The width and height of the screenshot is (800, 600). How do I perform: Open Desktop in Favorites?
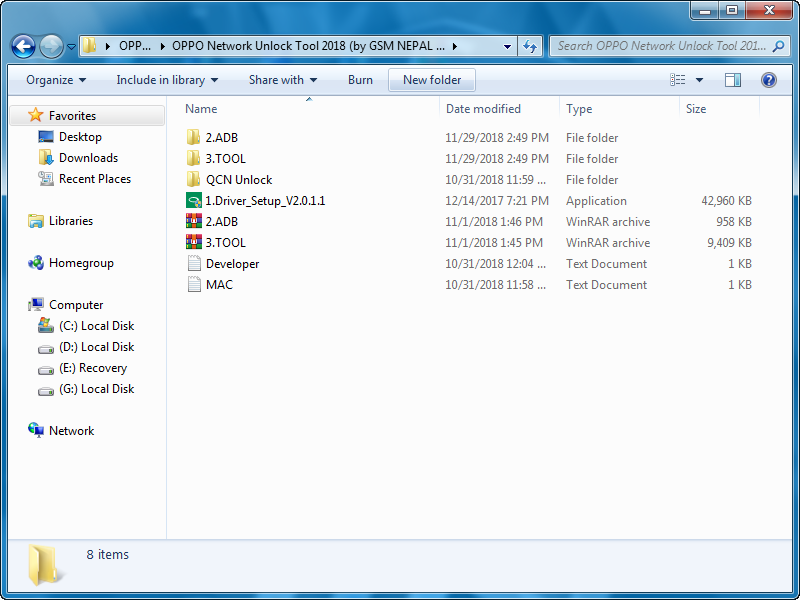tap(80, 137)
